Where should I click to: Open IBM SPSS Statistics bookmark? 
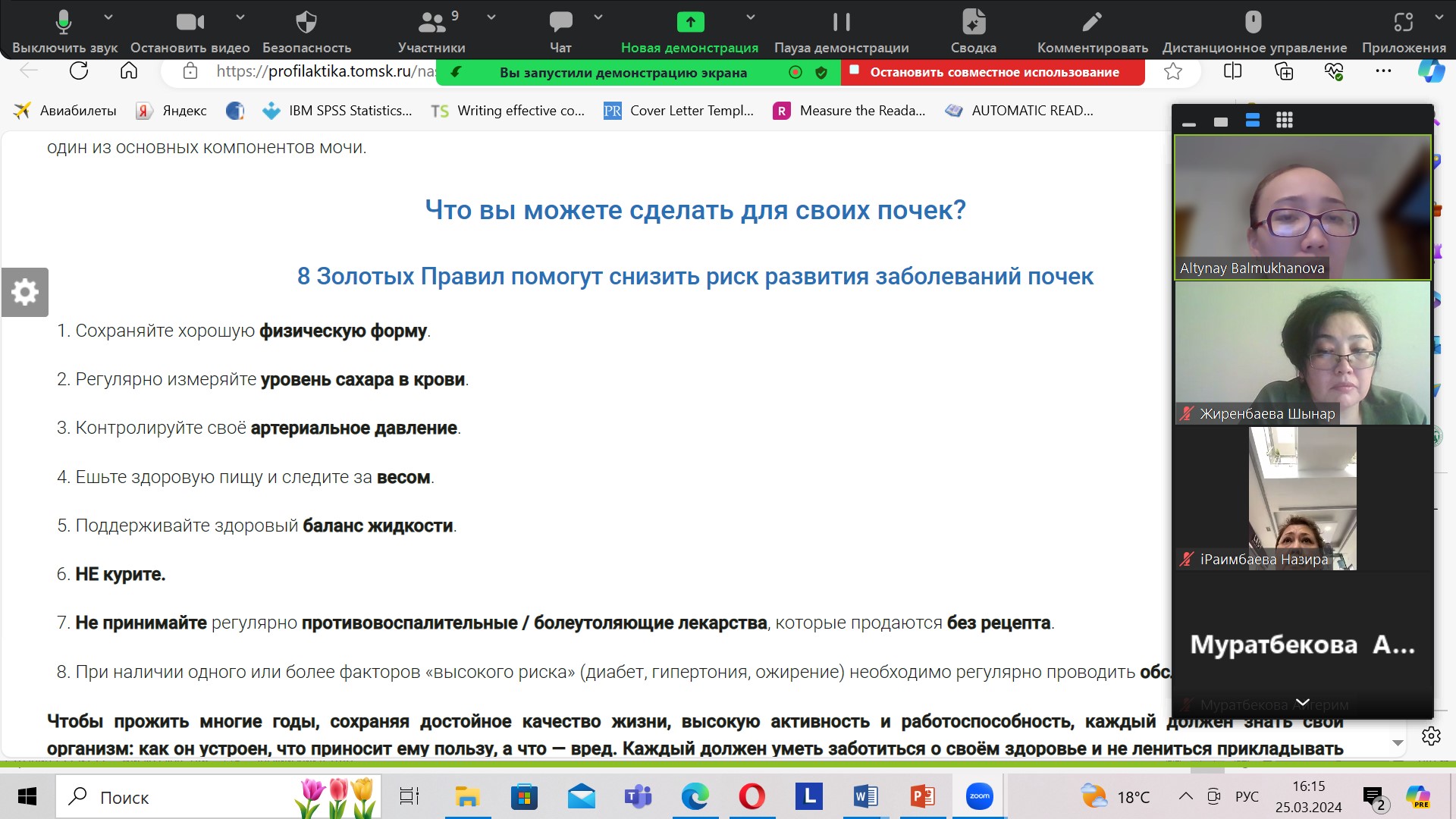pos(337,111)
